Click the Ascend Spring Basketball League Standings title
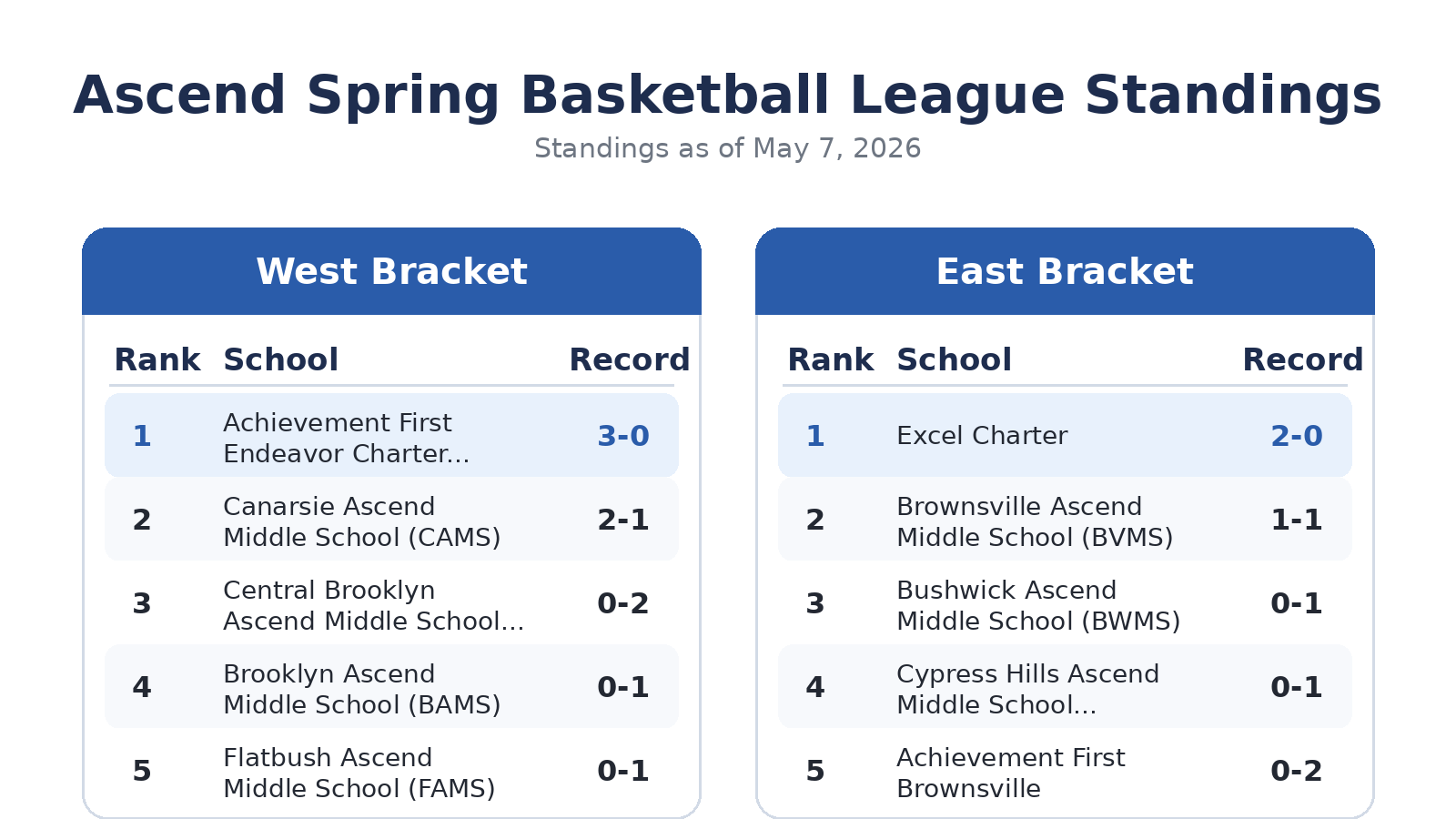The image size is (1456, 819). (728, 96)
